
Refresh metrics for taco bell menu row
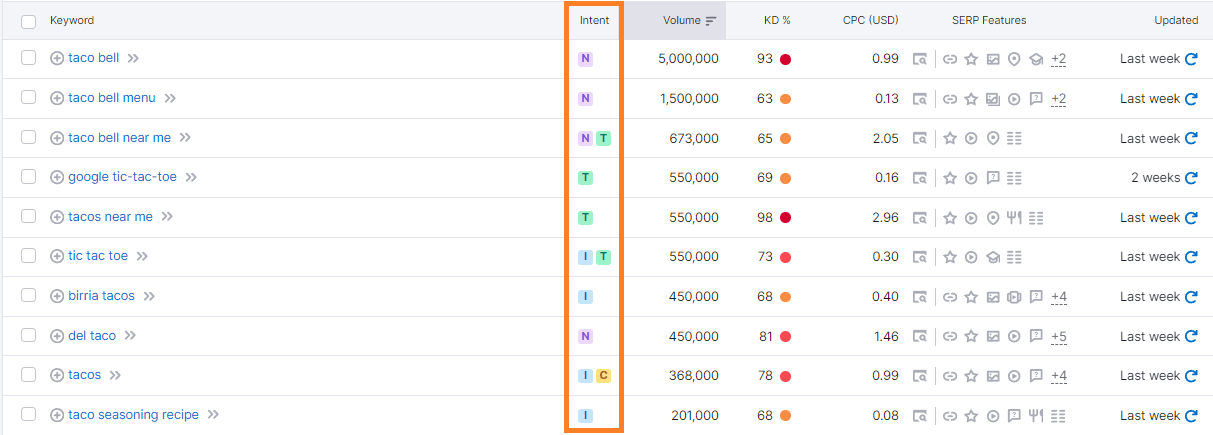[1191, 99]
